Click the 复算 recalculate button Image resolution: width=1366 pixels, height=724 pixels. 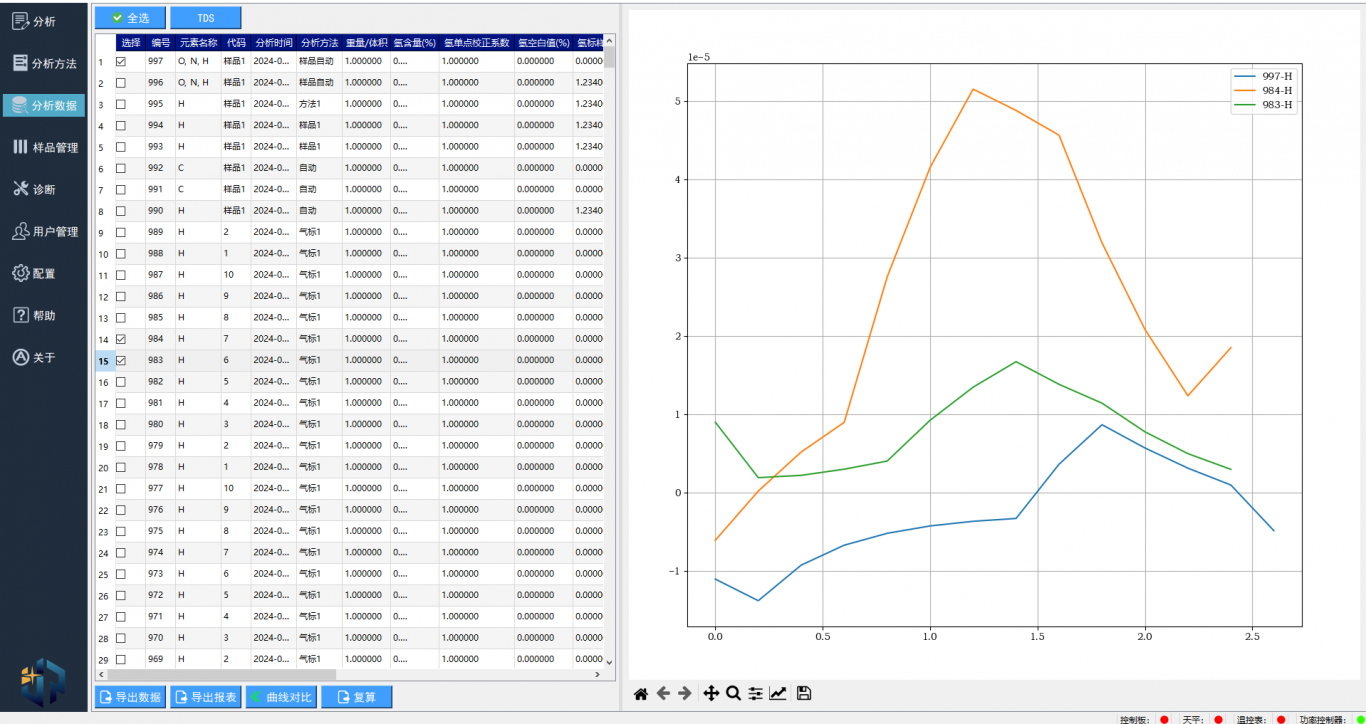coord(357,697)
